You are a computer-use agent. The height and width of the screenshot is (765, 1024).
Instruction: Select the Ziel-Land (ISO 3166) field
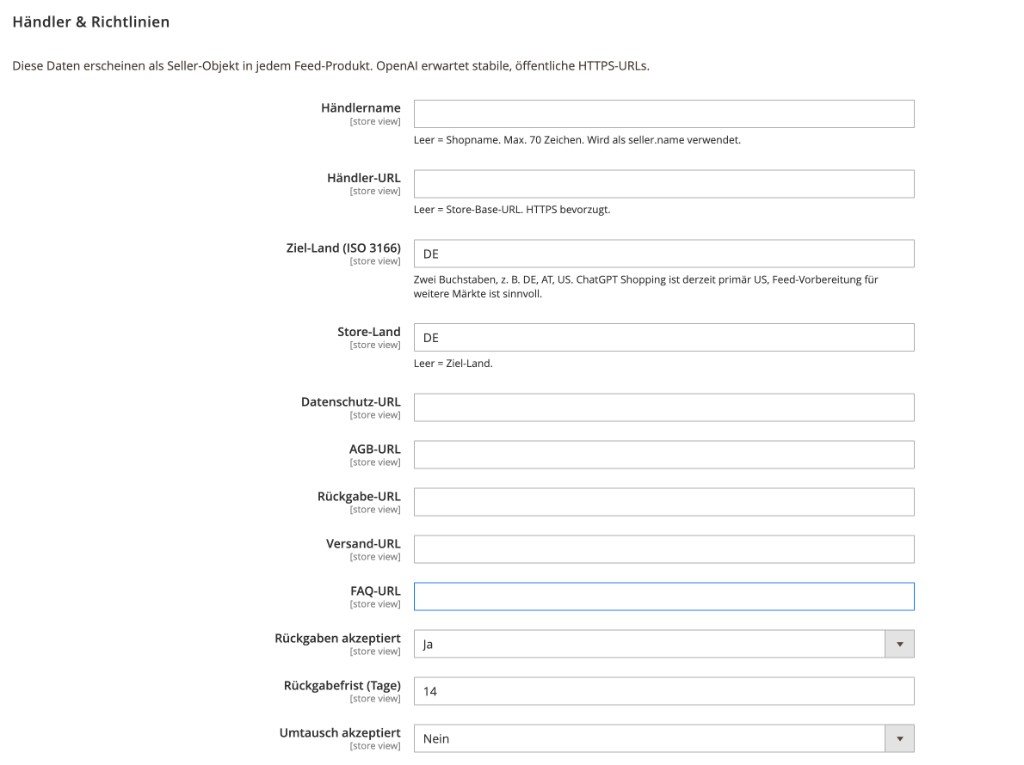[664, 253]
